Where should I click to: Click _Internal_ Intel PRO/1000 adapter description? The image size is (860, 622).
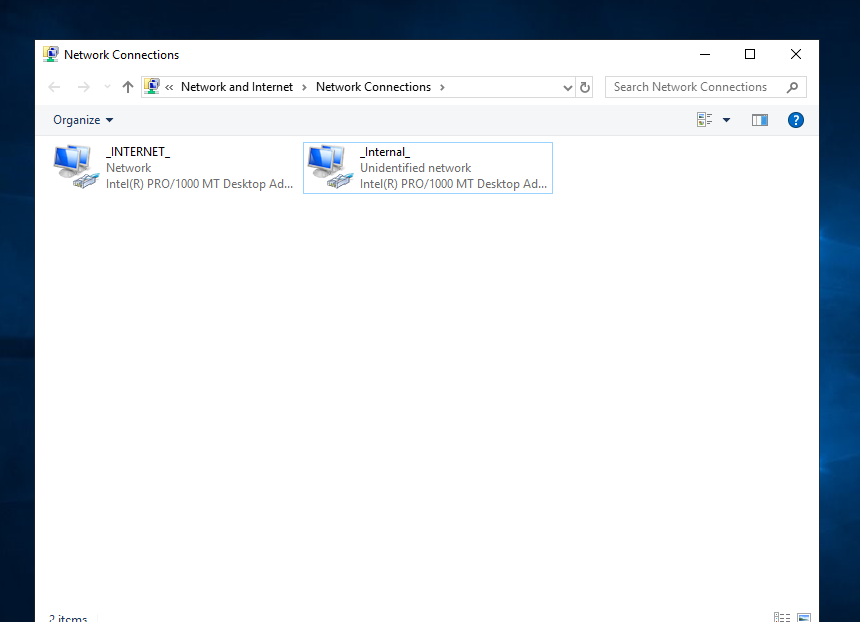tap(453, 183)
